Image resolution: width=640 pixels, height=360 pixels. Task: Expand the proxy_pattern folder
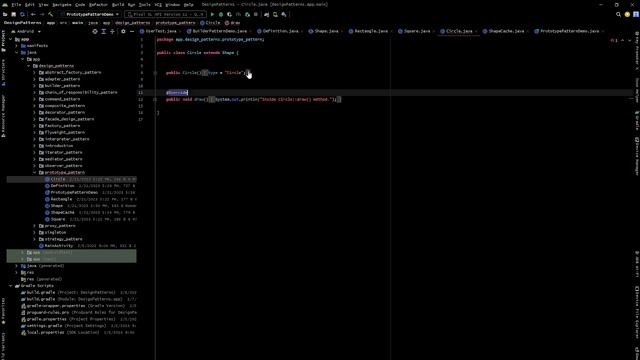pyautogui.click(x=35, y=226)
